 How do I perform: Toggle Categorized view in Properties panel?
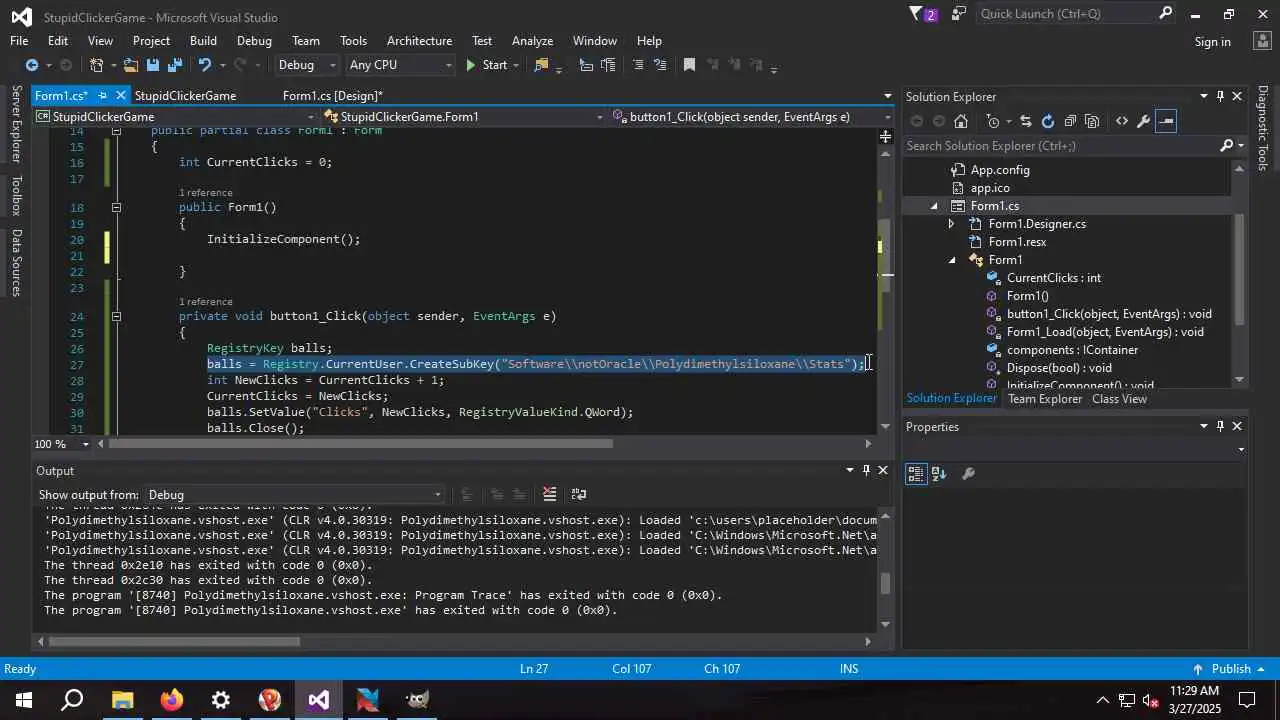[x=916, y=474]
